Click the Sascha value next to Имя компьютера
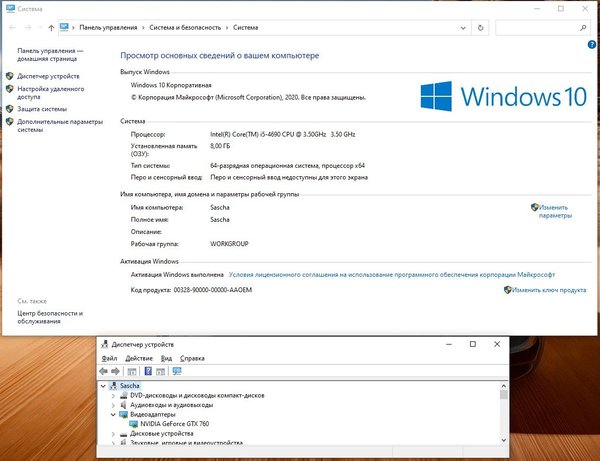This screenshot has width=600, height=461. [220, 207]
